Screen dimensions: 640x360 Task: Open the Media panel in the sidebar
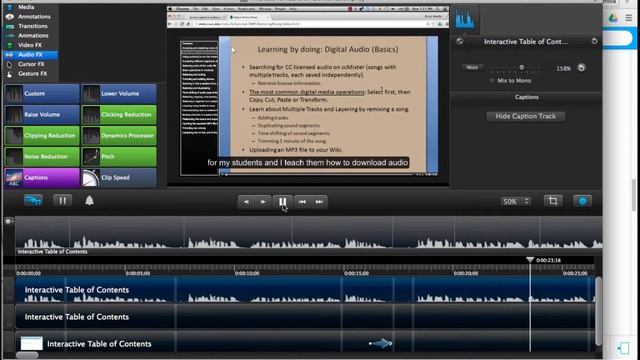26,7
